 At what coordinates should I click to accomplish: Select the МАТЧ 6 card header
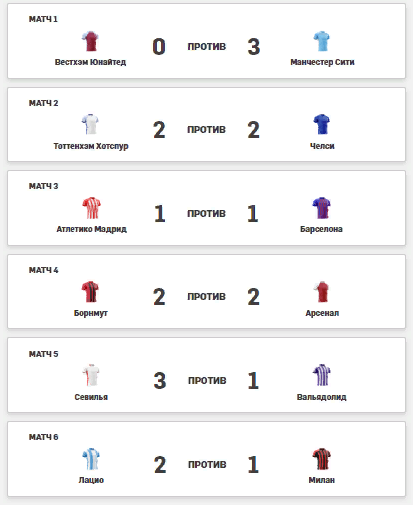pos(43,437)
